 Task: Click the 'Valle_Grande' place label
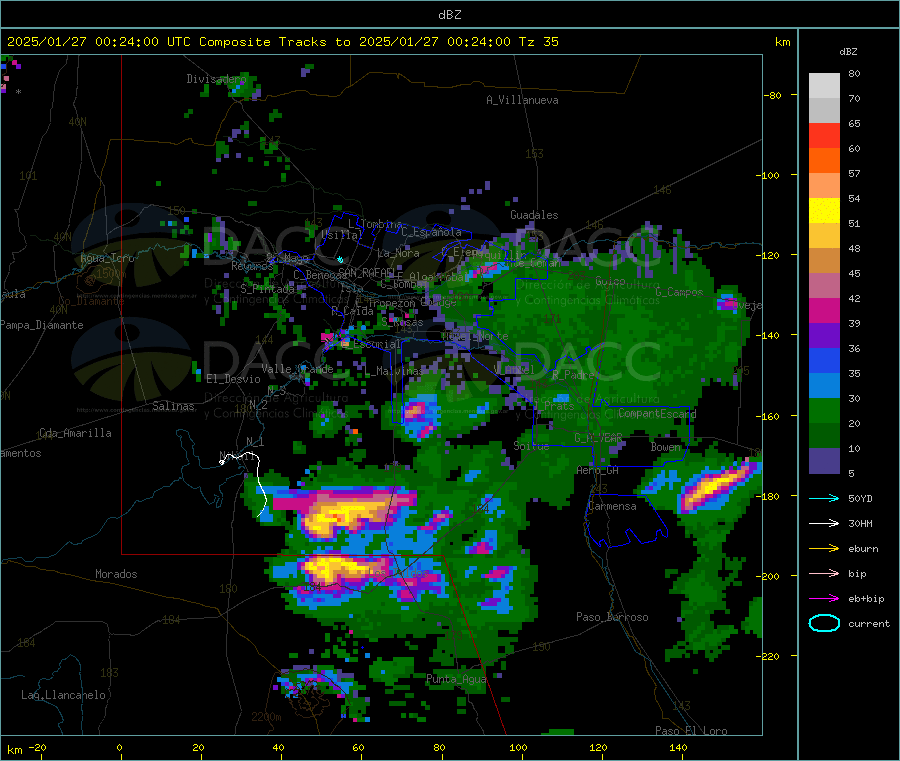tap(297, 369)
